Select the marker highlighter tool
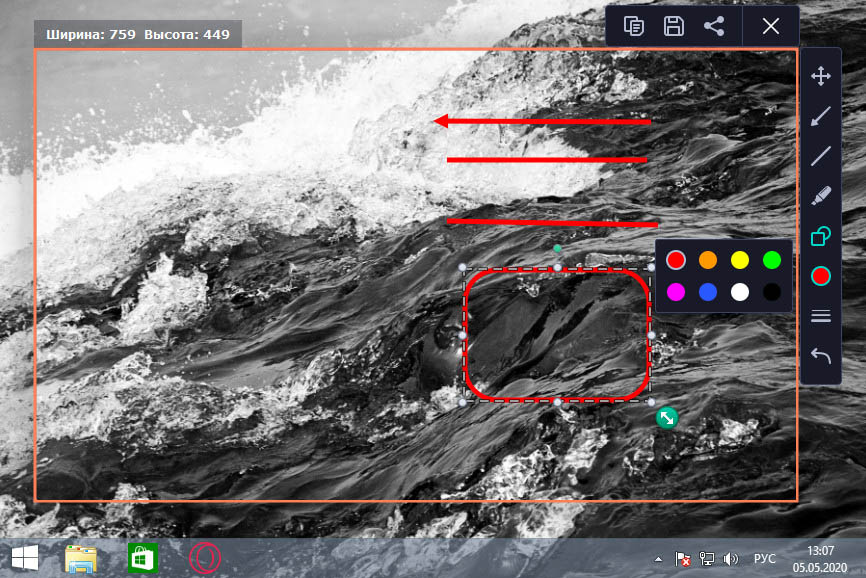The height and width of the screenshot is (578, 866). point(821,196)
